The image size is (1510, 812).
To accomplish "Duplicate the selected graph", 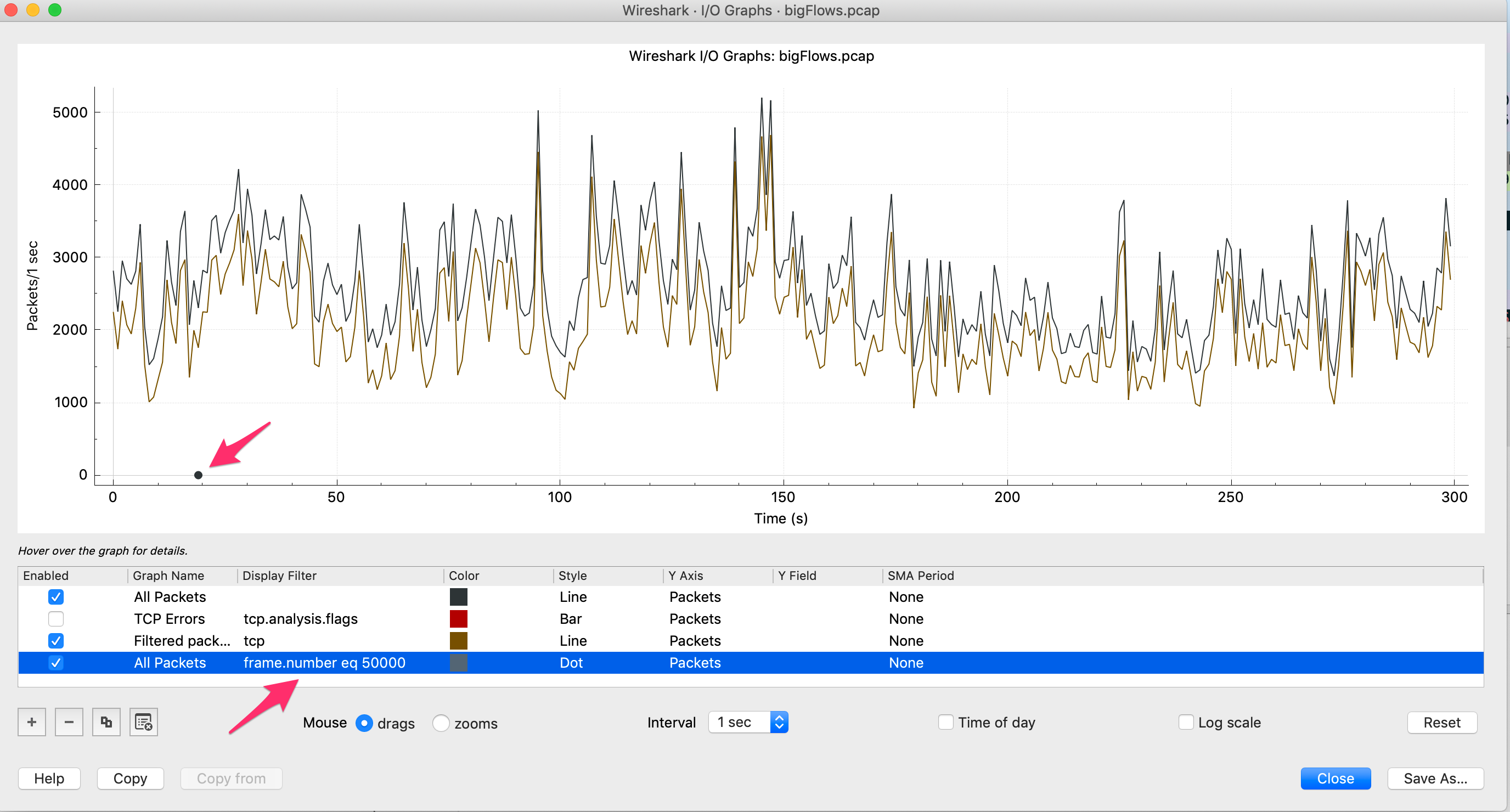I will [106, 721].
